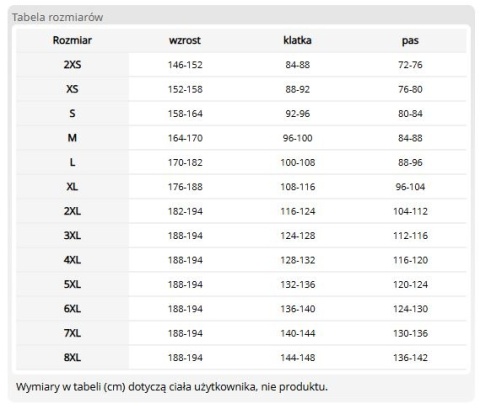Click the Rozmiar column header

click(72, 40)
